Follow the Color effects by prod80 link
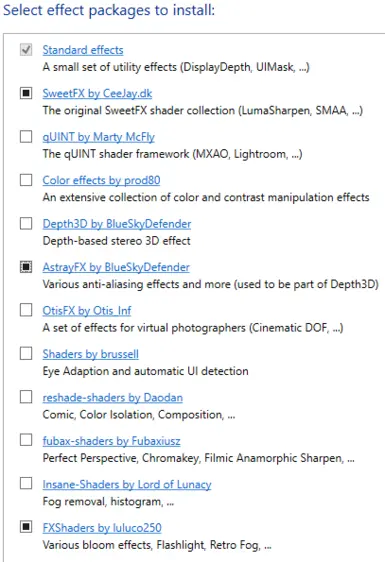The height and width of the screenshot is (562, 385). point(101,180)
